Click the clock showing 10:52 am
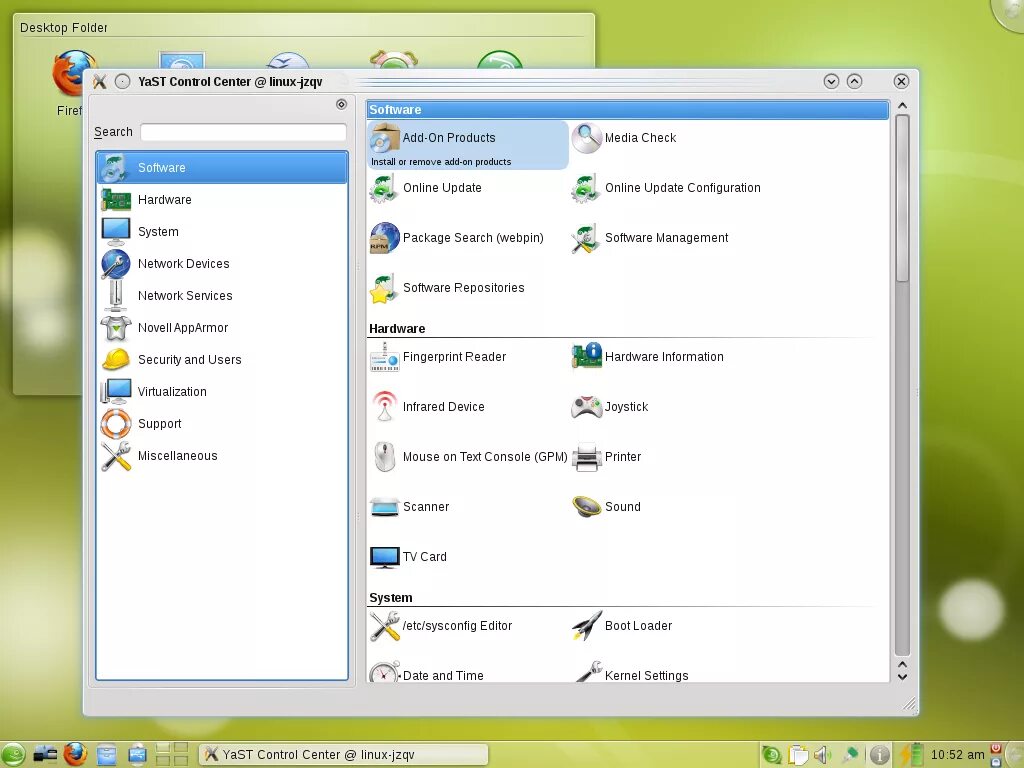This screenshot has width=1024, height=768. click(957, 755)
